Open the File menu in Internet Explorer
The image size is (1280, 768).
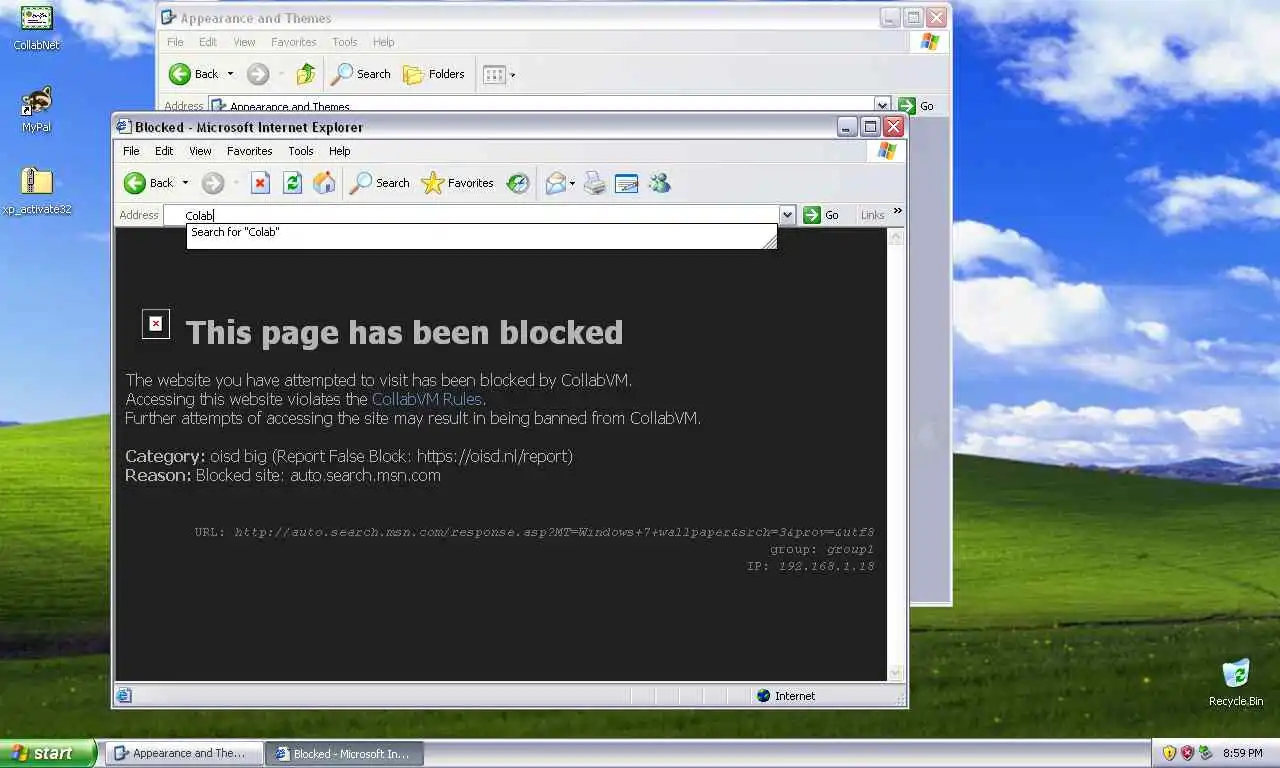[x=131, y=151]
